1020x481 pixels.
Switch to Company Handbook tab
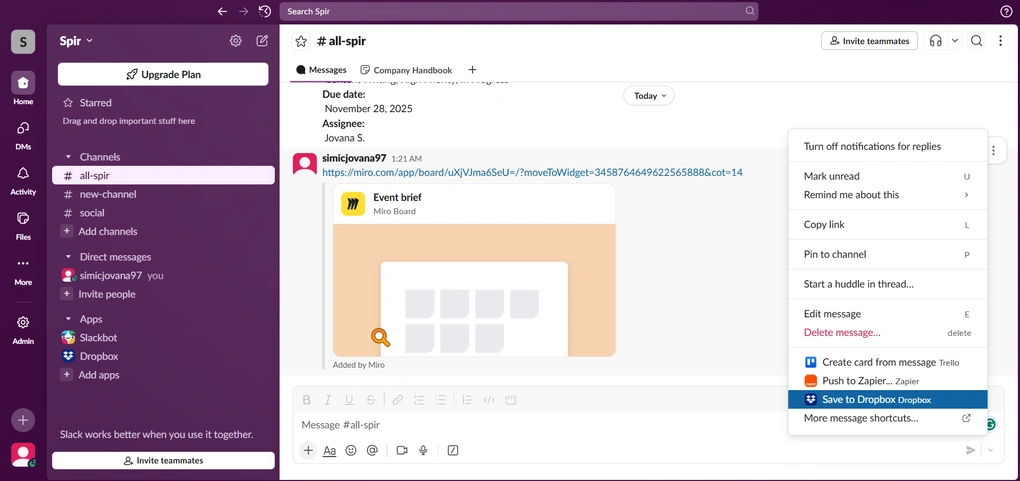[x=406, y=70]
